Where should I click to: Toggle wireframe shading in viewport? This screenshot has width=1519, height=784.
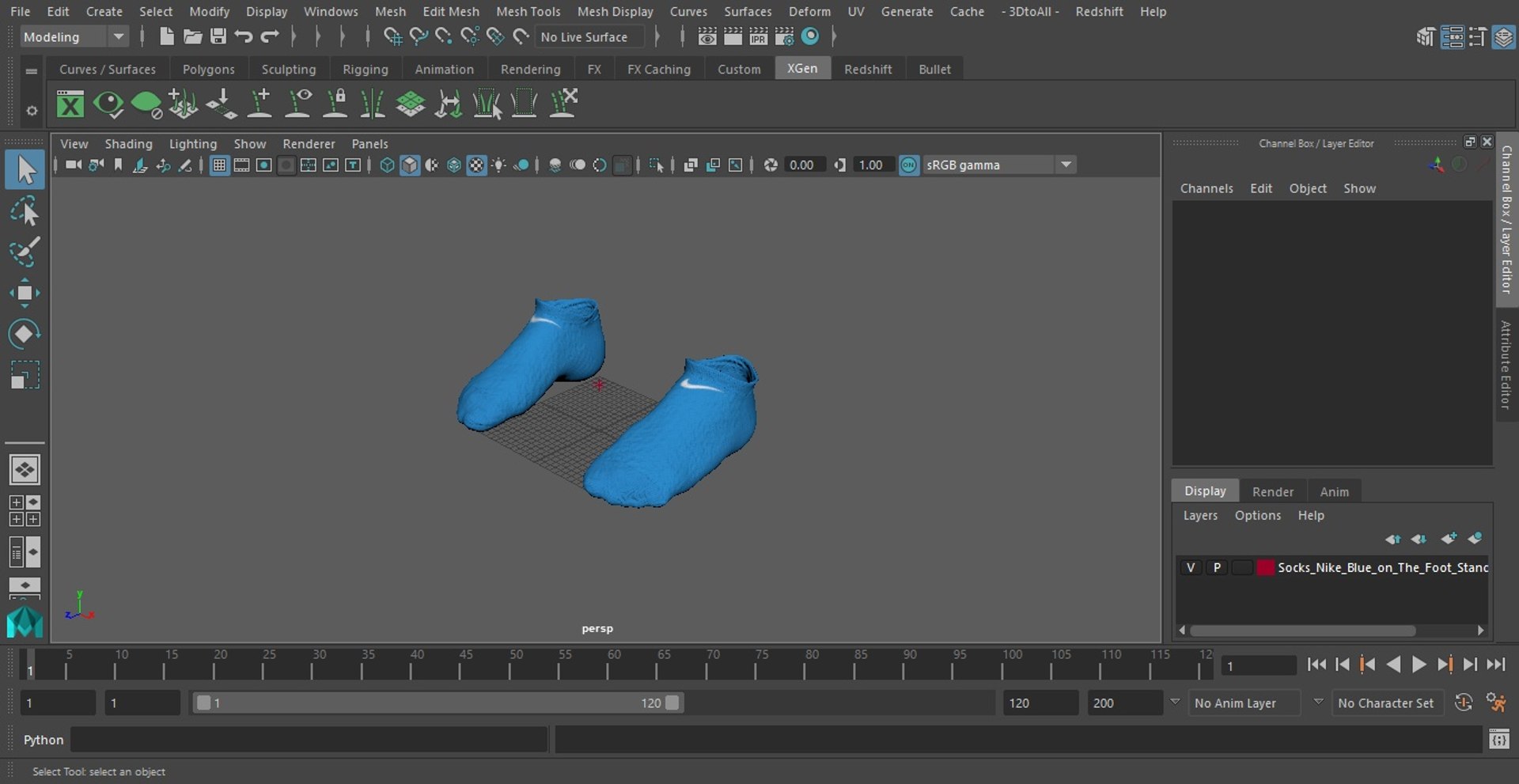coord(387,165)
